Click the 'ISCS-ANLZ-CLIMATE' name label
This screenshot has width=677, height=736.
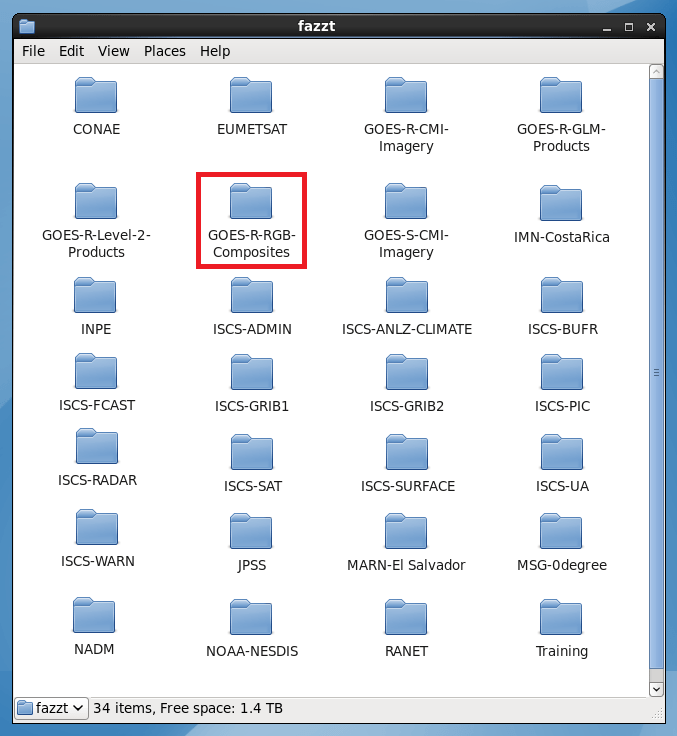coord(407,329)
